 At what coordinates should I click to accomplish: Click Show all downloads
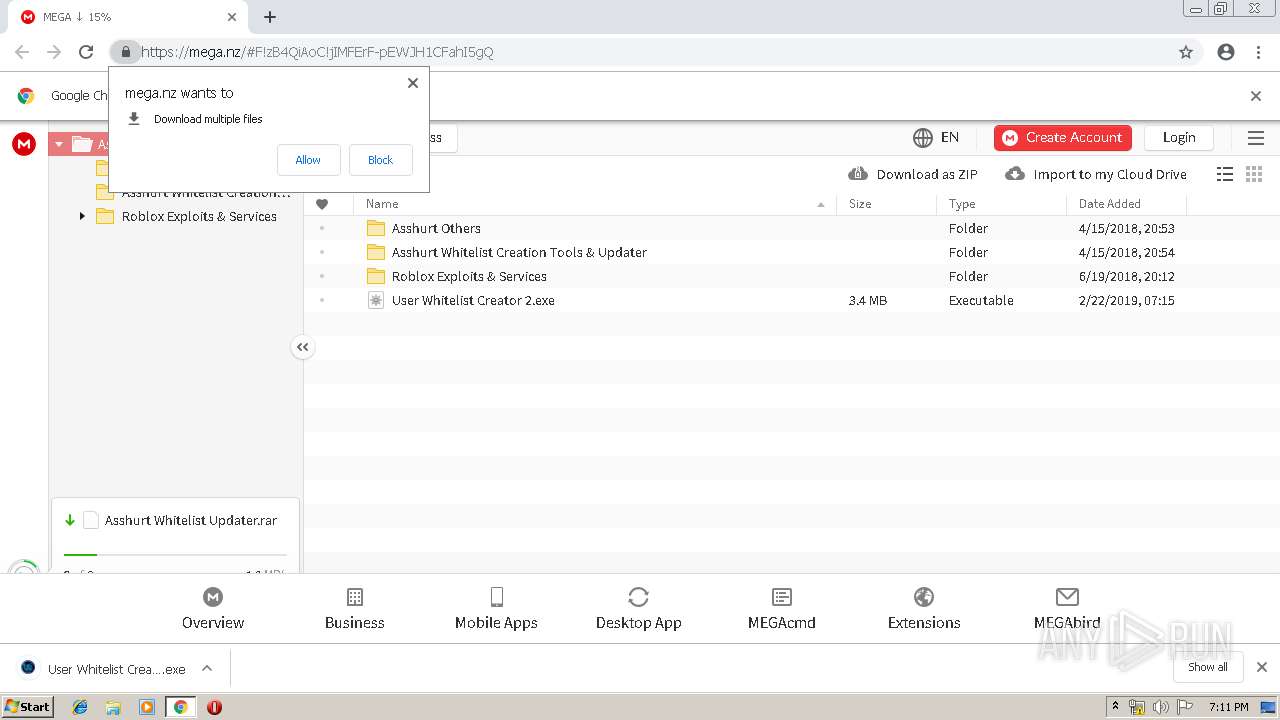point(1208,667)
